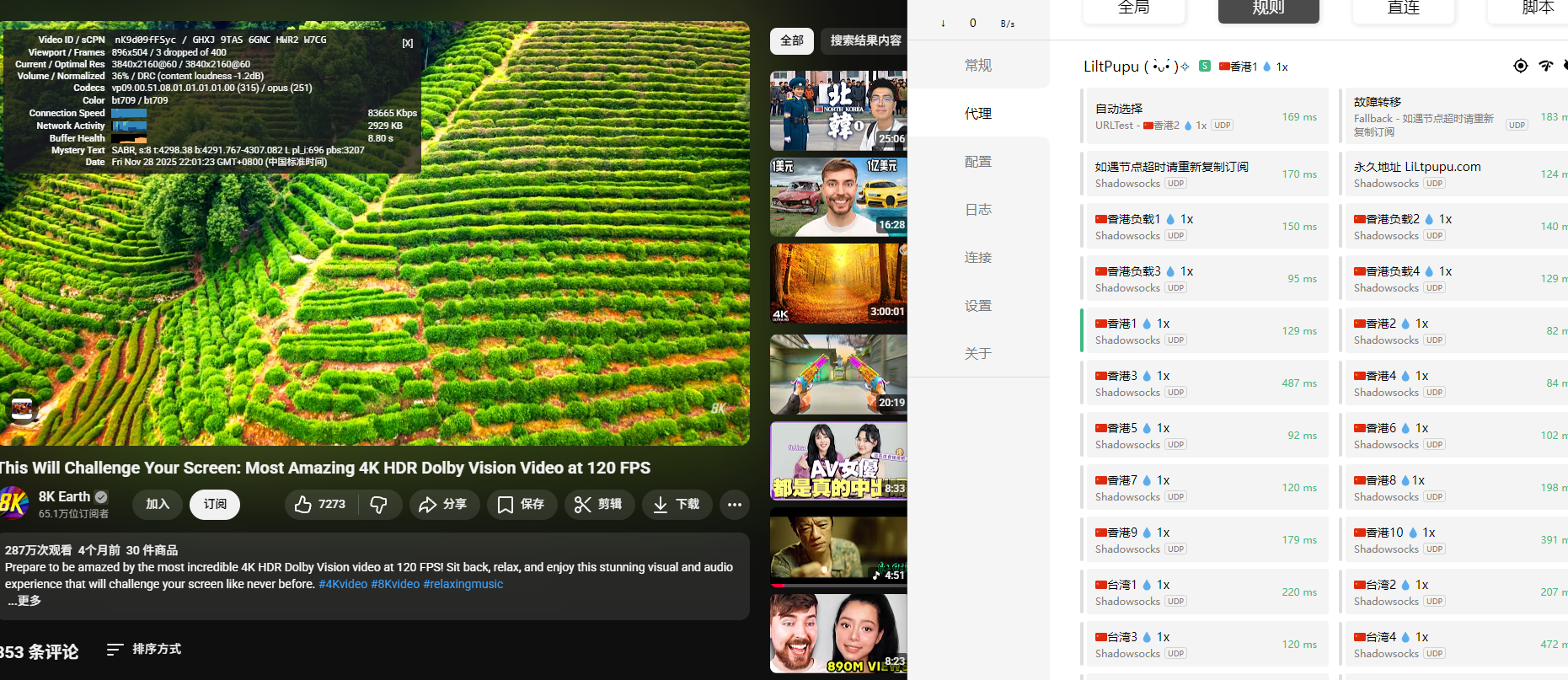Open the #relaxingmusic hashtag link
1568x680 pixels.
463,584
